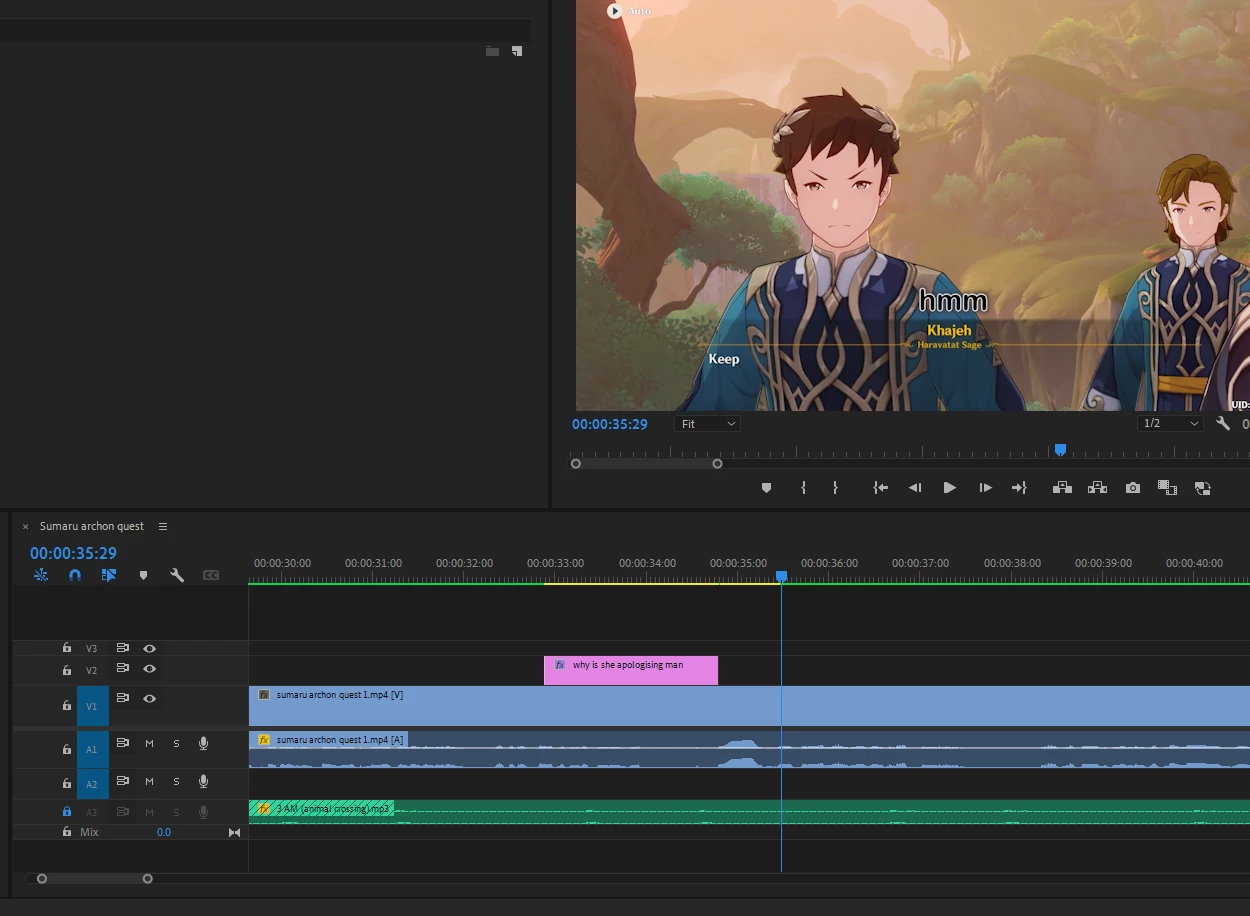1250x916 pixels.
Task: Step back one frame
Action: 914,488
